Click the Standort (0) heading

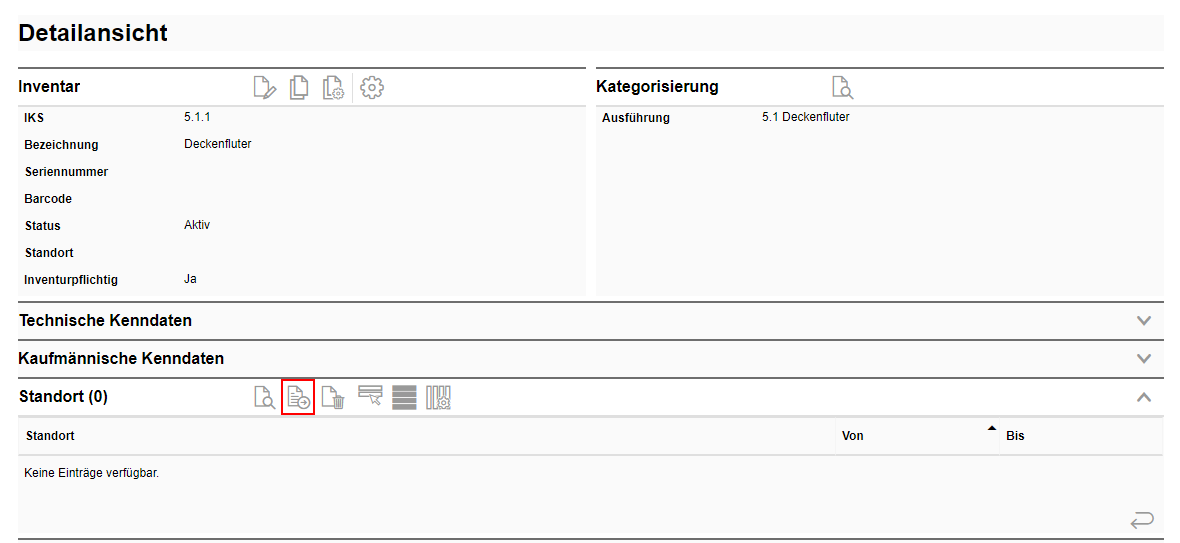pos(63,397)
